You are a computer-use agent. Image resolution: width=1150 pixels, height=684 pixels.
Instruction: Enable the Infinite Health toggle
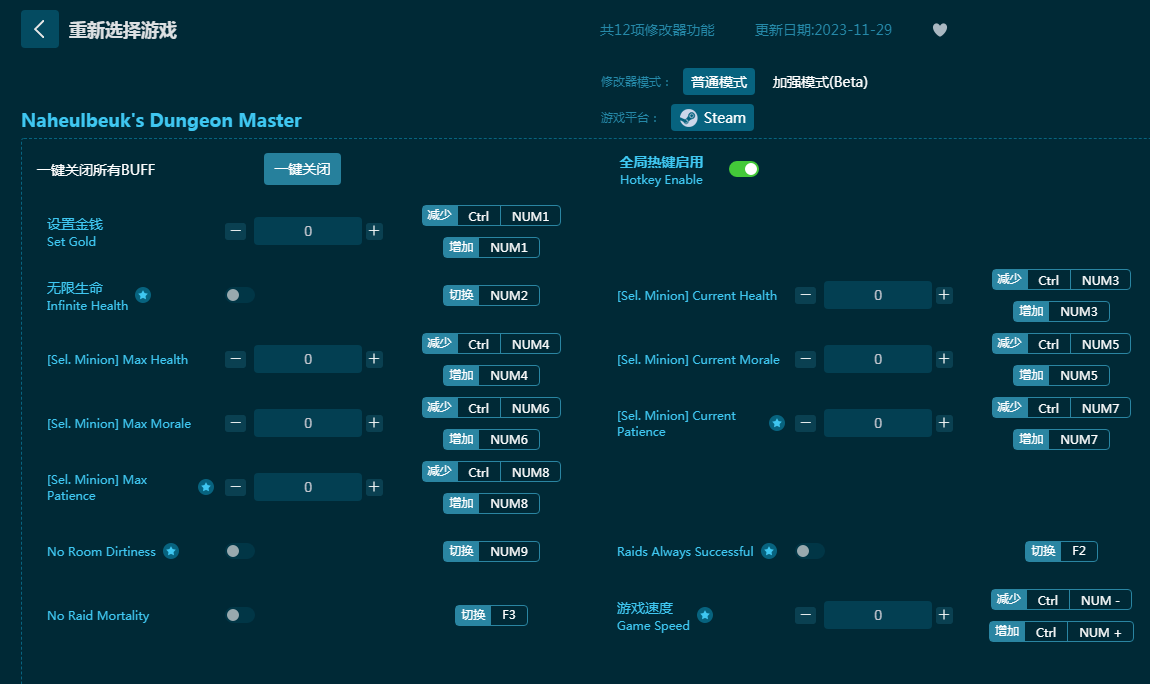pyautogui.click(x=239, y=295)
